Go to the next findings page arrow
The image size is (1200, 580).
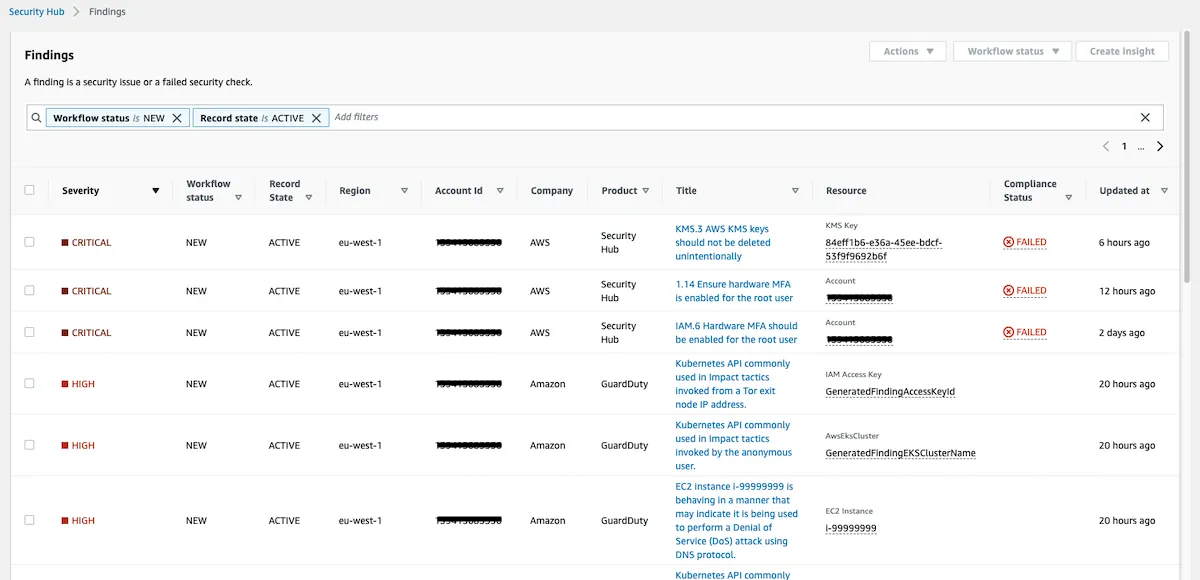(x=1160, y=146)
